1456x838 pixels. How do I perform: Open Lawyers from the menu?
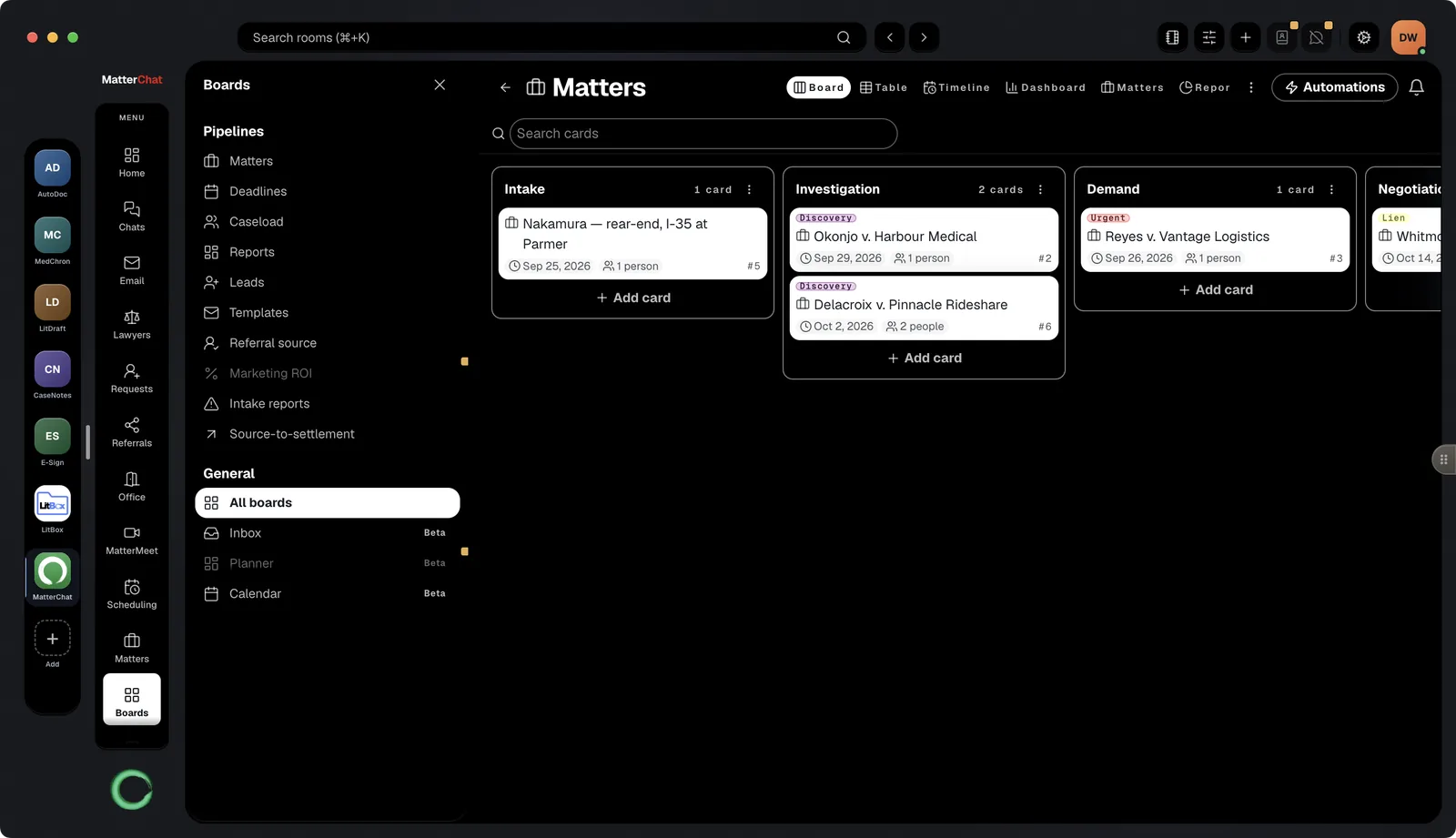click(132, 325)
